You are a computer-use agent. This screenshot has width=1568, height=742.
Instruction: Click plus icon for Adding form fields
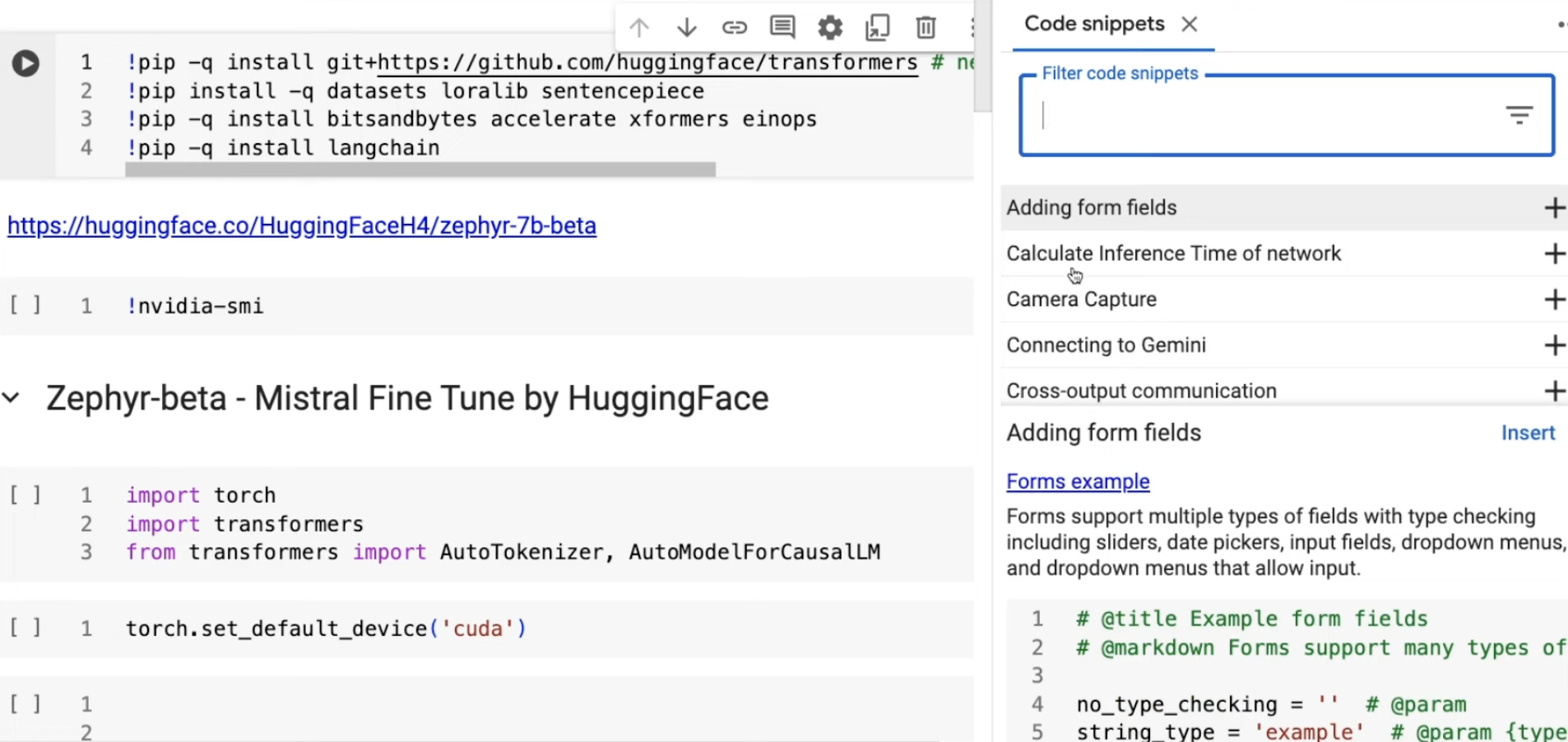click(1554, 207)
